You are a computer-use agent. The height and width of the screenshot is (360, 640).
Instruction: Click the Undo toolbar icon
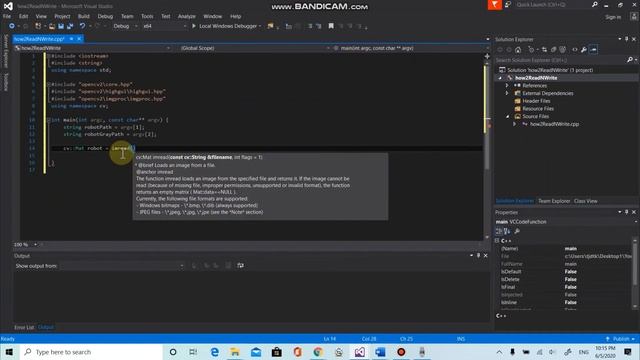coord(82,26)
